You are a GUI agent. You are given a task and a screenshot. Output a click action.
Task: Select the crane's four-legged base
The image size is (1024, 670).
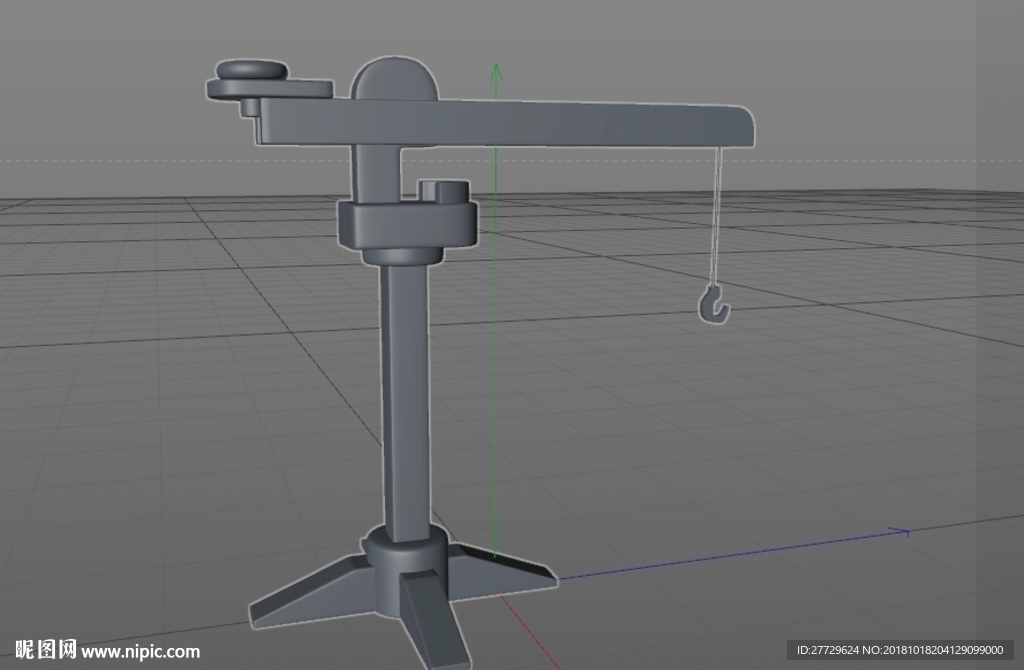click(x=402, y=594)
